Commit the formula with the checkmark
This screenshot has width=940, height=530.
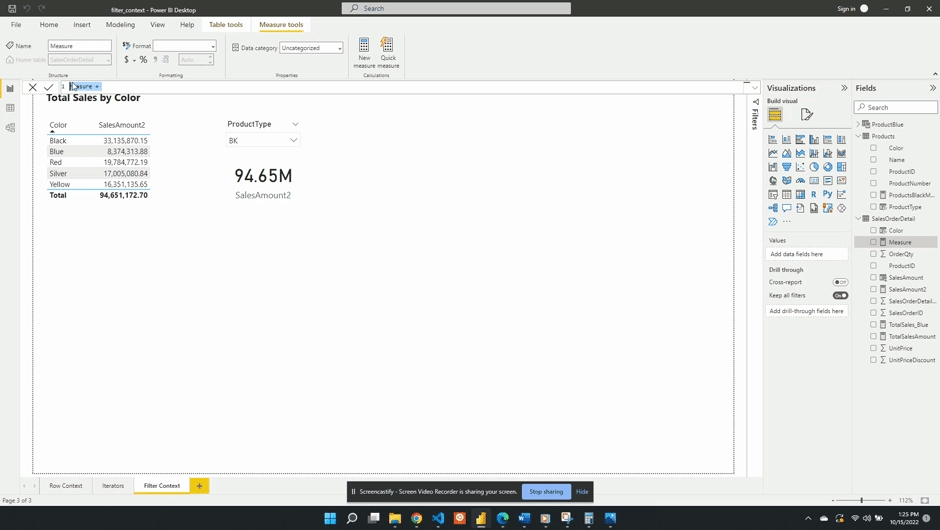(49, 87)
